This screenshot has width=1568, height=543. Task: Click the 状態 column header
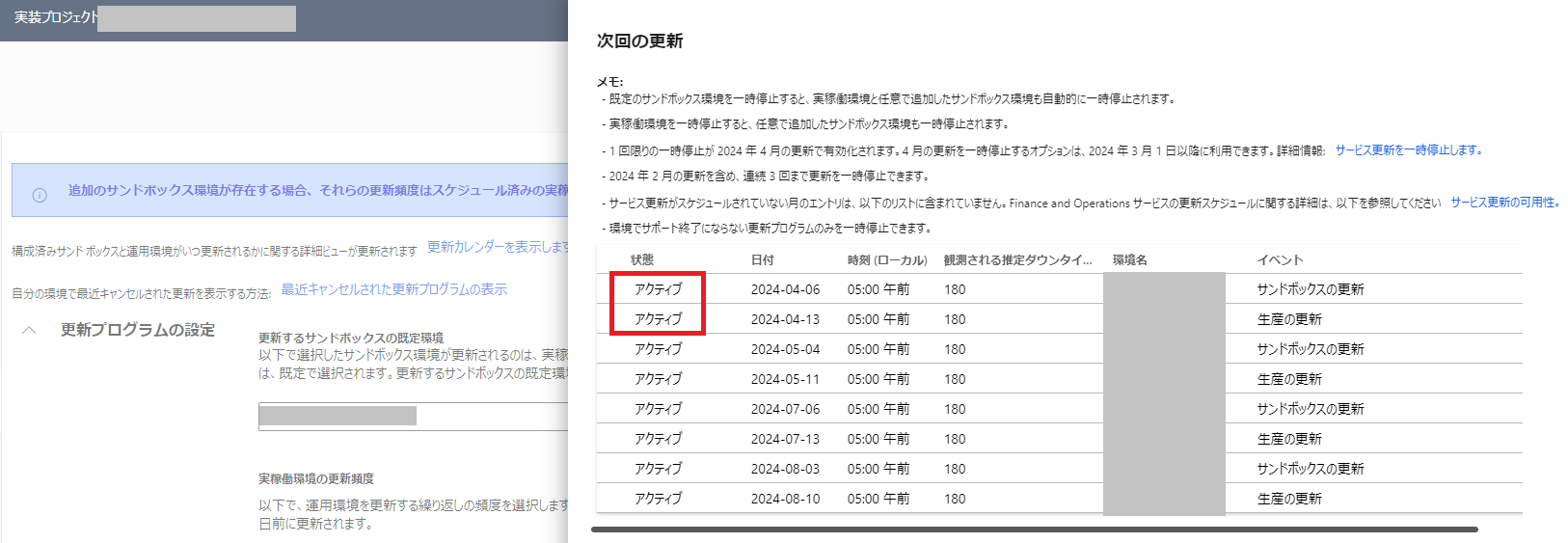(642, 260)
